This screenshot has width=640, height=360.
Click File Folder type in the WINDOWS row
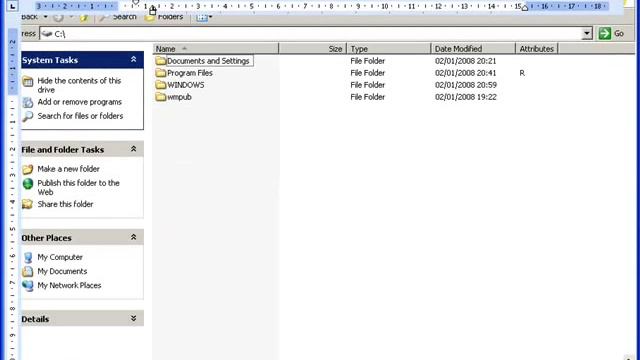point(368,85)
